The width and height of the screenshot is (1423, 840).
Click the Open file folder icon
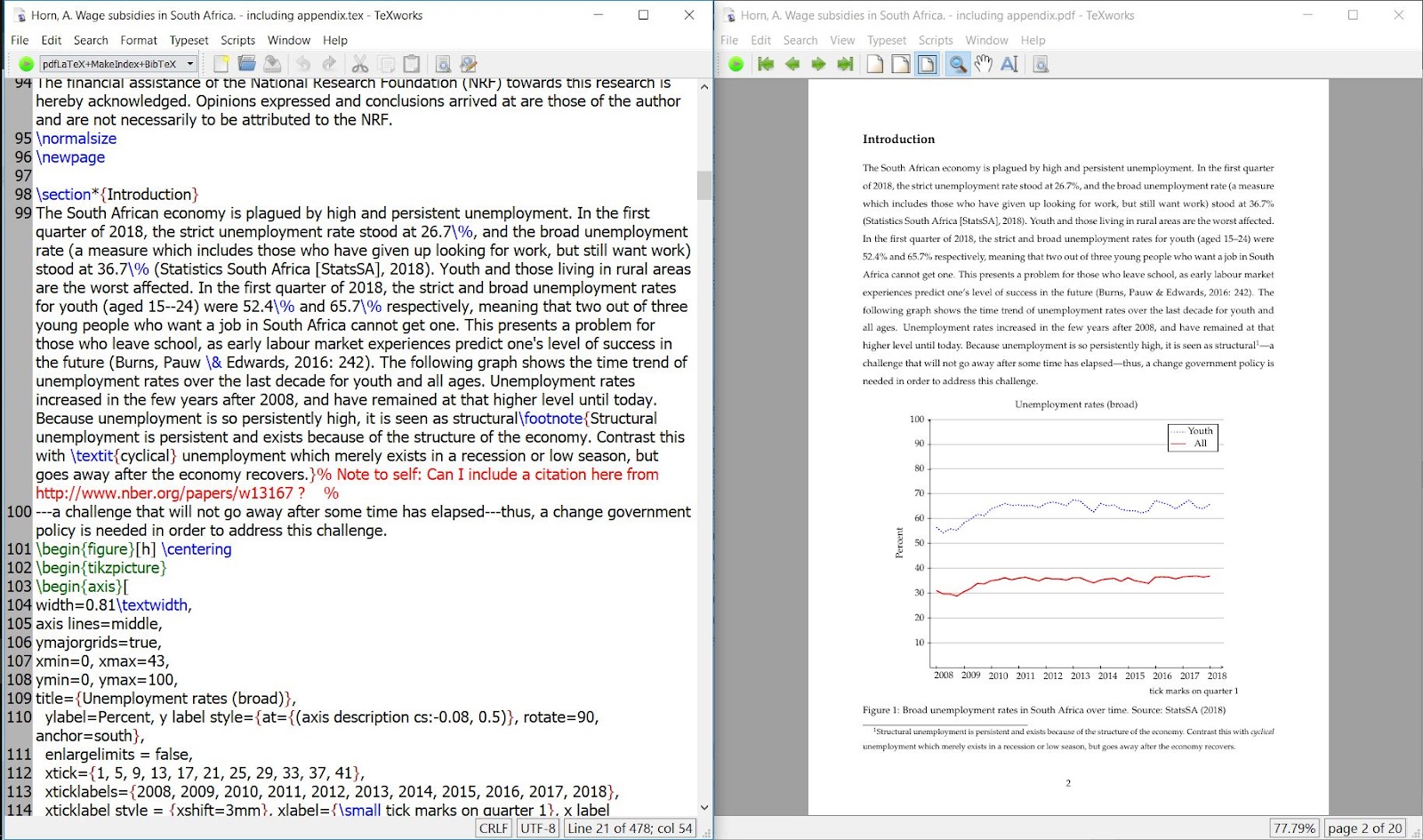coord(247,64)
